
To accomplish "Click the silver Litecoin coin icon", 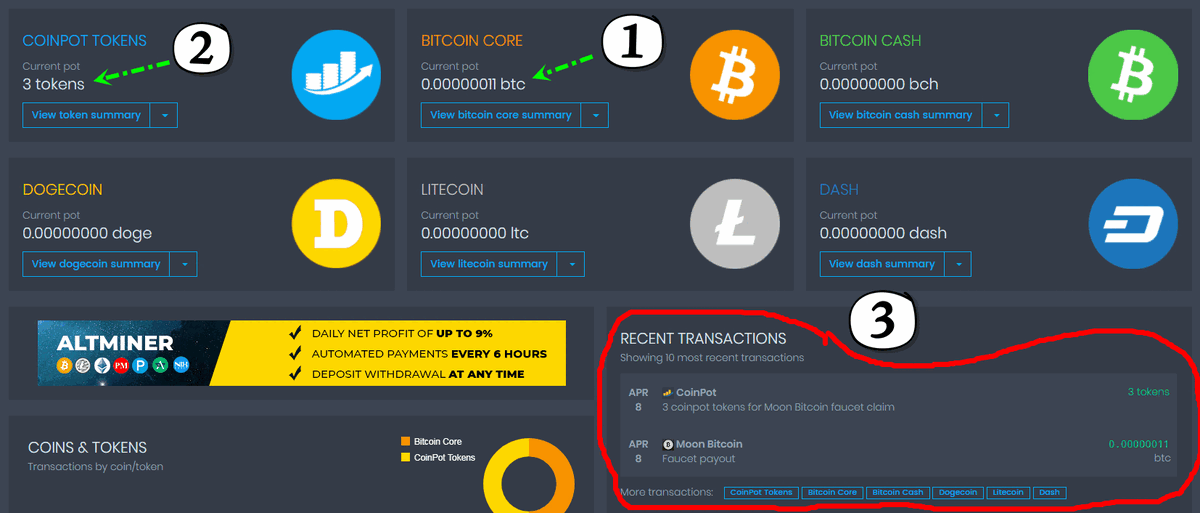I will click(735, 225).
